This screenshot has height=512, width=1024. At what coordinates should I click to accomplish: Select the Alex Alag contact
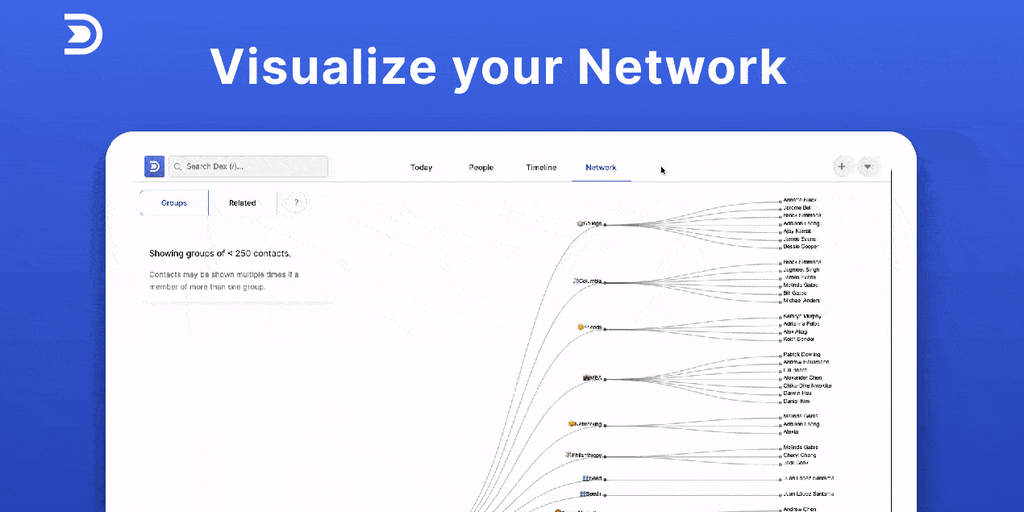(x=795, y=332)
